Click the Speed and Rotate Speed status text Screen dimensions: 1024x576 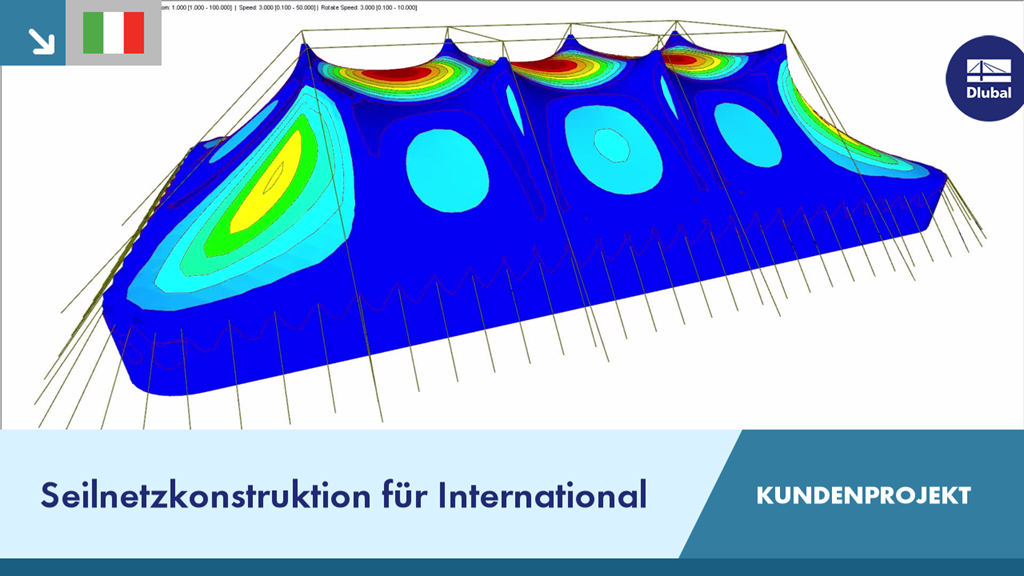pyautogui.click(x=328, y=8)
